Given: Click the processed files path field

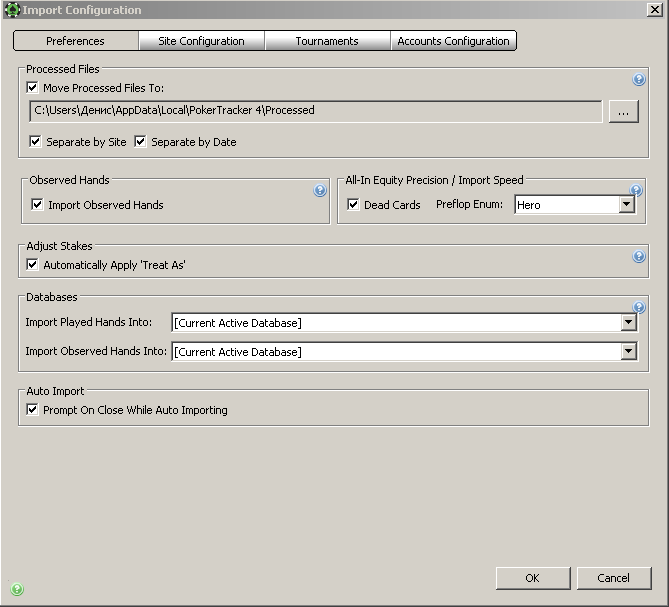Looking at the screenshot, I should (x=316, y=111).
